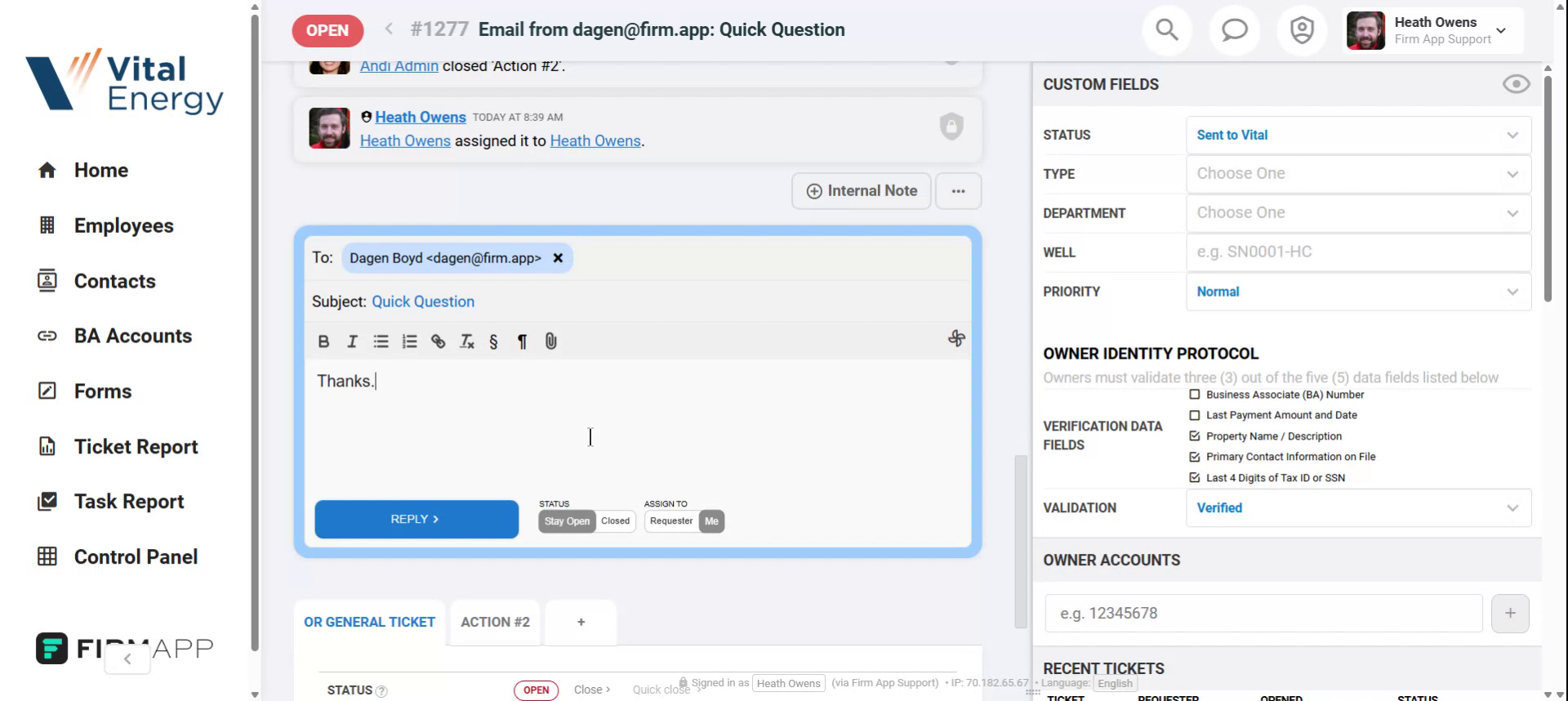
Task: Click the shield user icon in header
Action: point(1302,31)
